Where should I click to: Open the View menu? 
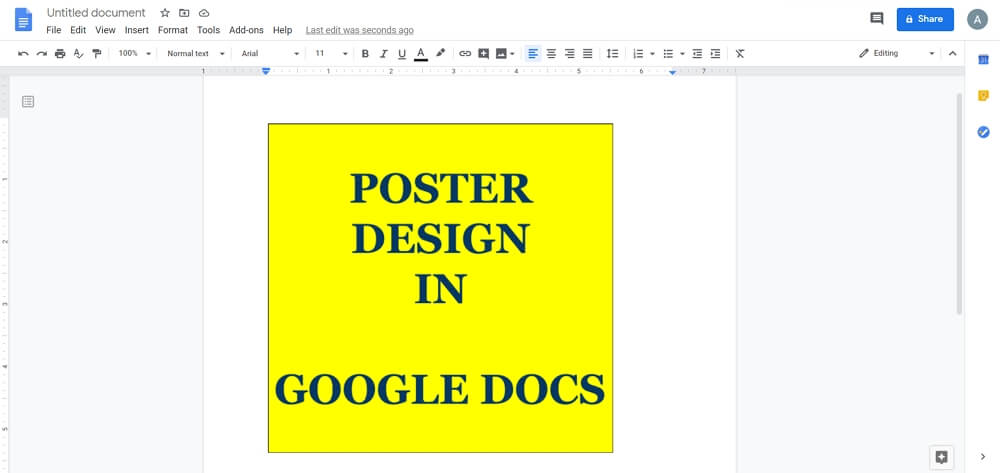tap(105, 30)
